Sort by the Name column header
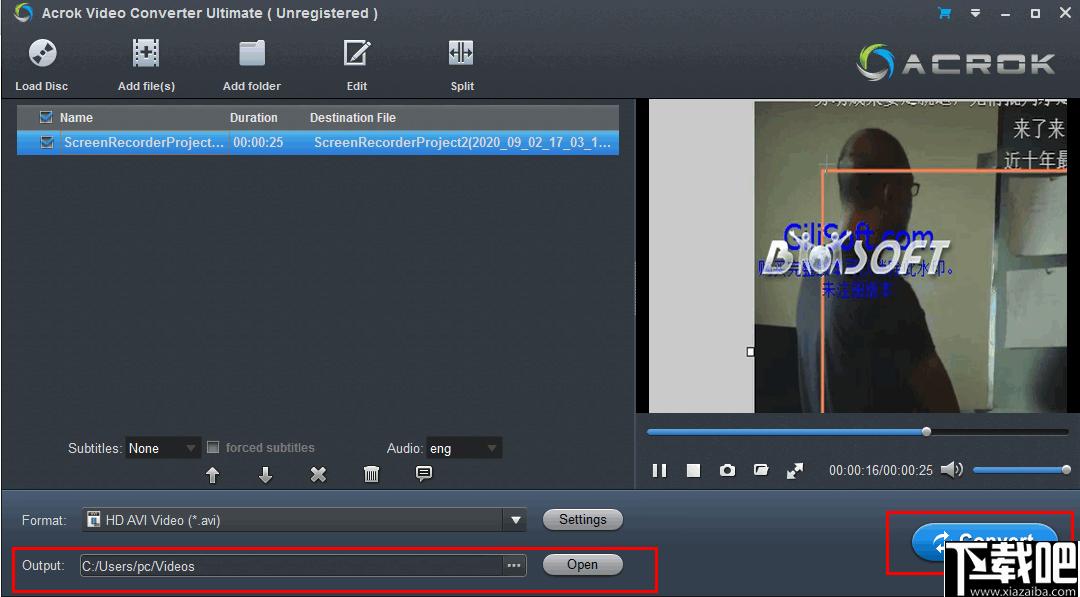 tap(76, 118)
